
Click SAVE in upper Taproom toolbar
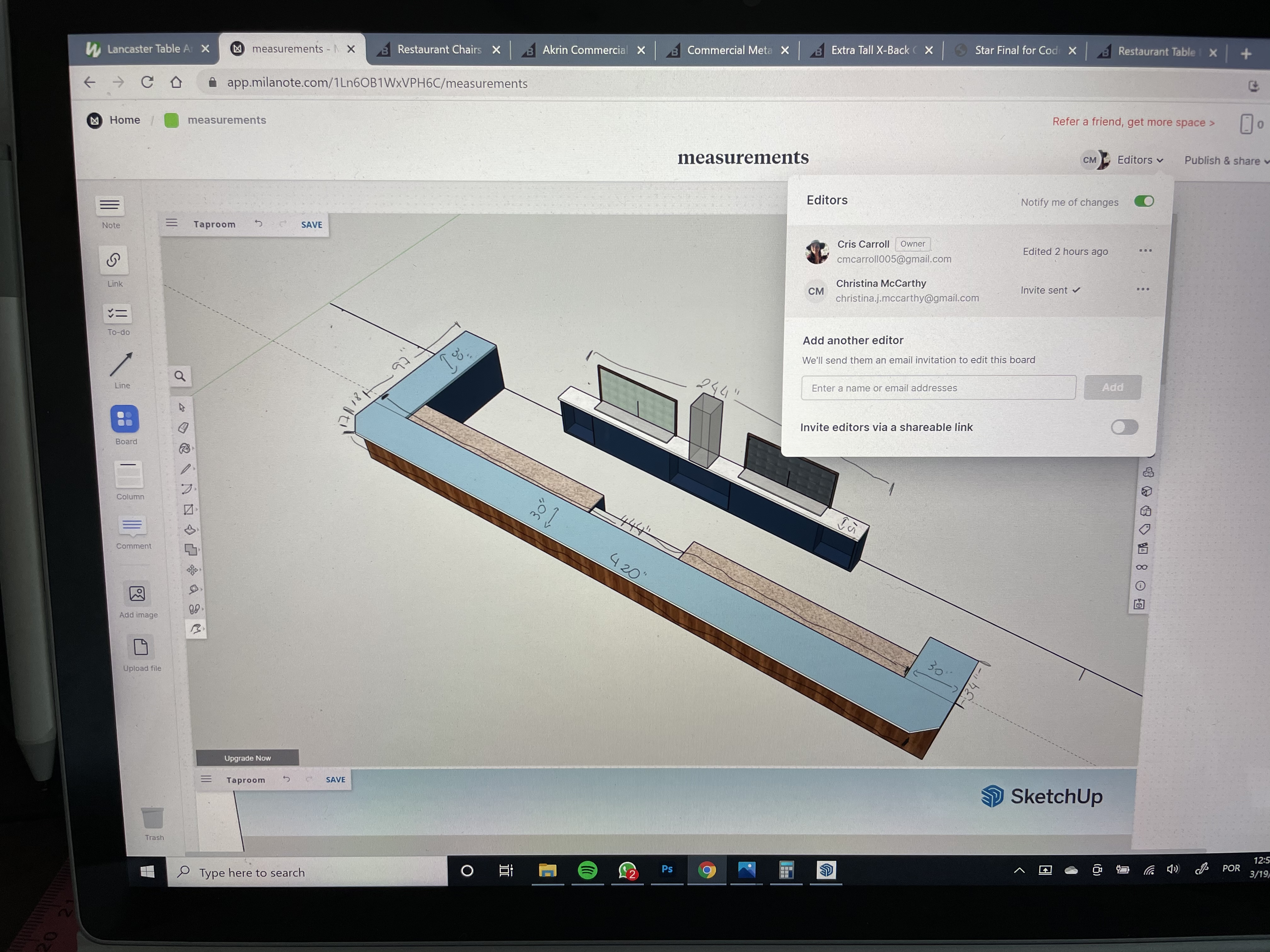[312, 224]
